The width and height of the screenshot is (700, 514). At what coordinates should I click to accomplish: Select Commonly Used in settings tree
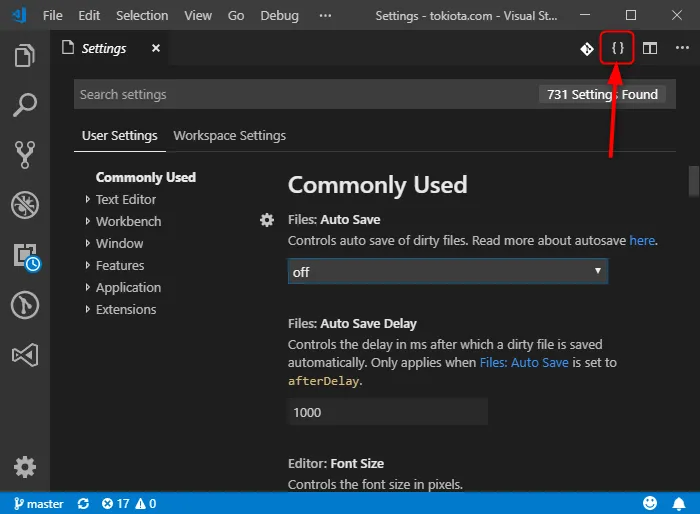146,177
